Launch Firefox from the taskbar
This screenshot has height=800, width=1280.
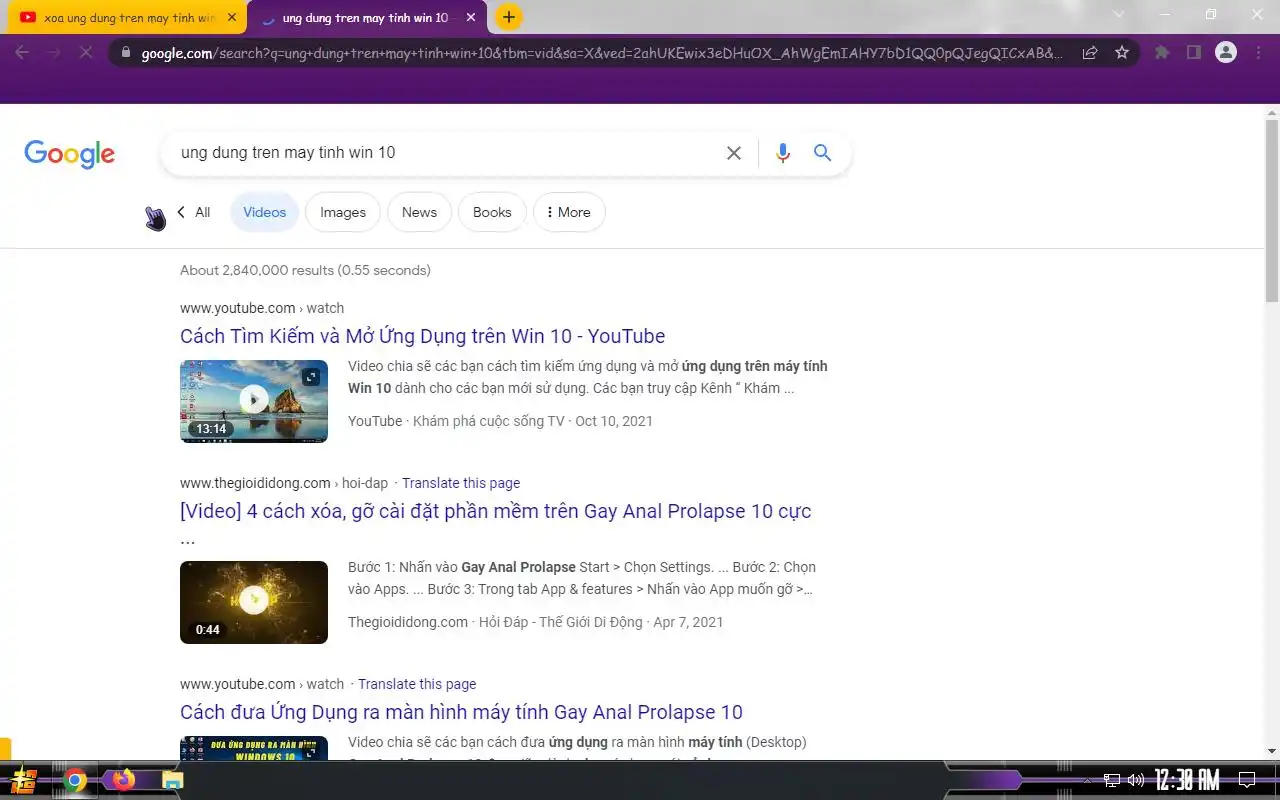point(123,779)
